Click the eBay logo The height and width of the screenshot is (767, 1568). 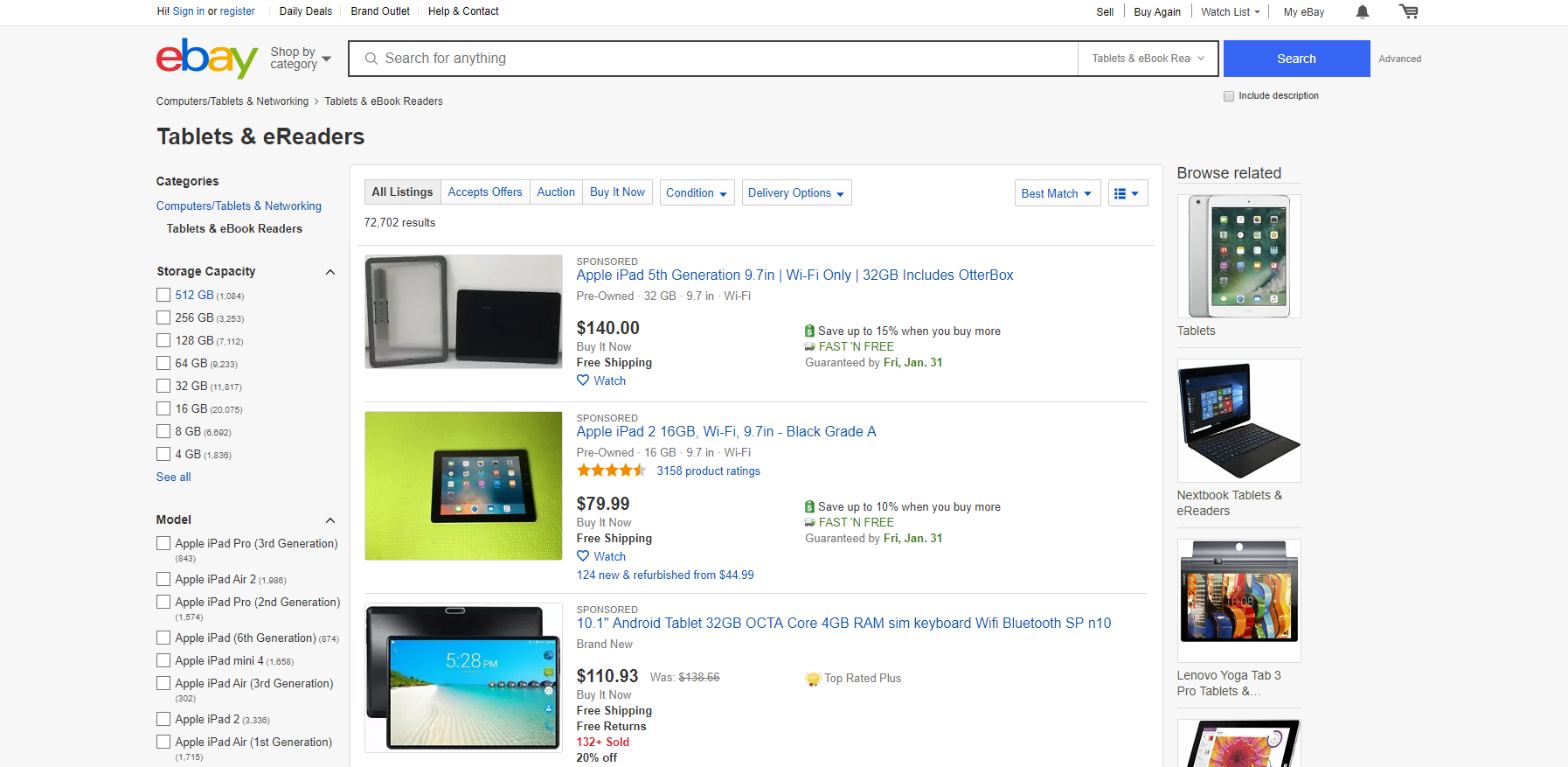tap(207, 58)
